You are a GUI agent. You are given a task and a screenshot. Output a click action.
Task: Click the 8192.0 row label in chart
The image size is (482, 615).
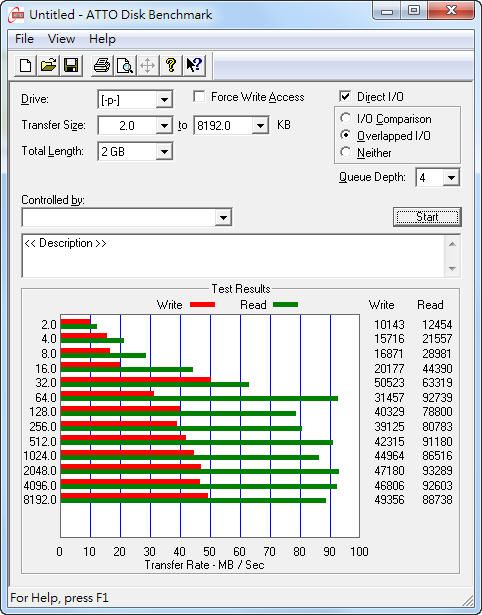point(40,500)
